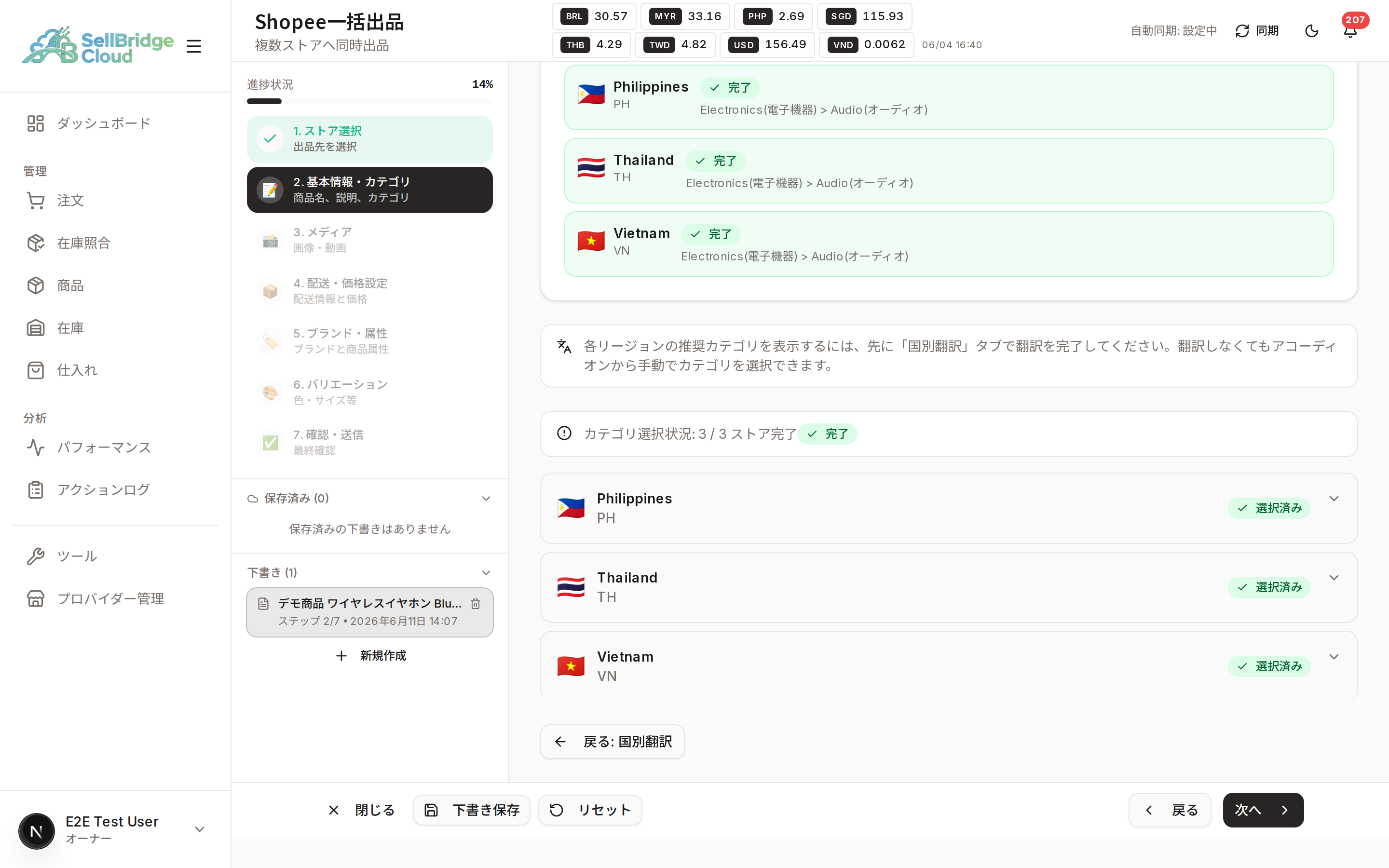Click the 進捗状況 progress bar
This screenshot has height=868, width=1389.
tap(369, 102)
